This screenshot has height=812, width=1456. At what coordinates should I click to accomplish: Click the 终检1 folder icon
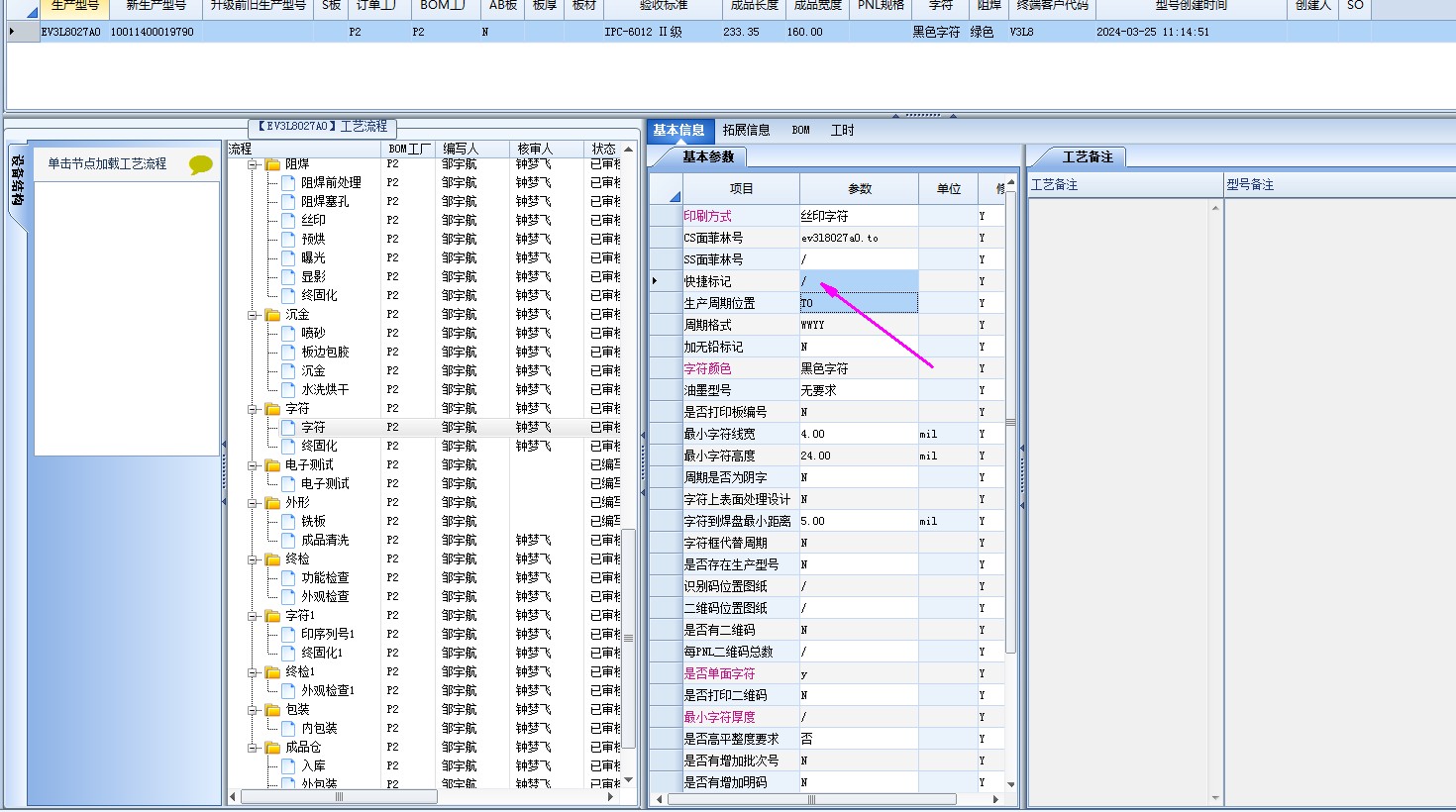pos(273,672)
